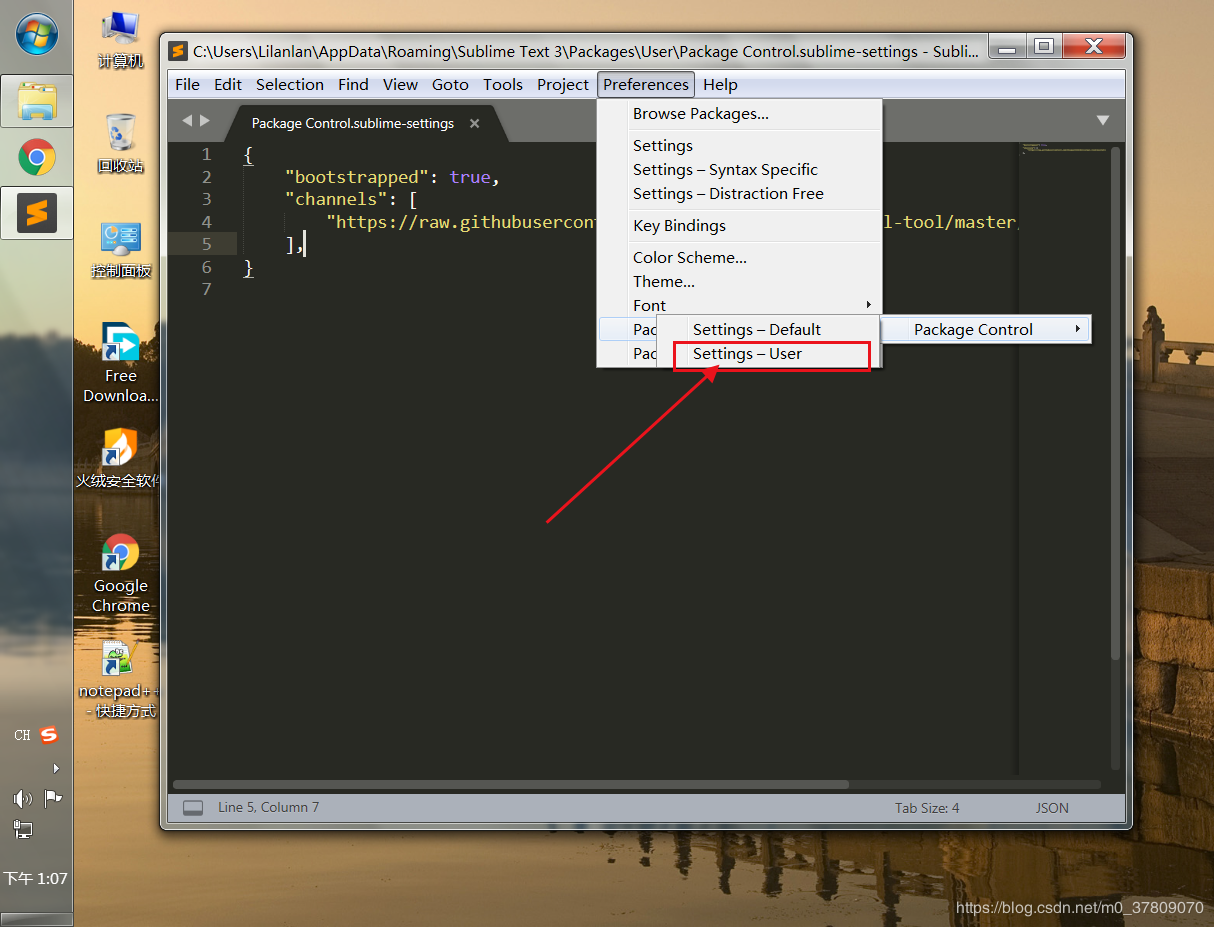This screenshot has height=927, width=1214.
Task: Open the View menu
Action: pyautogui.click(x=400, y=84)
